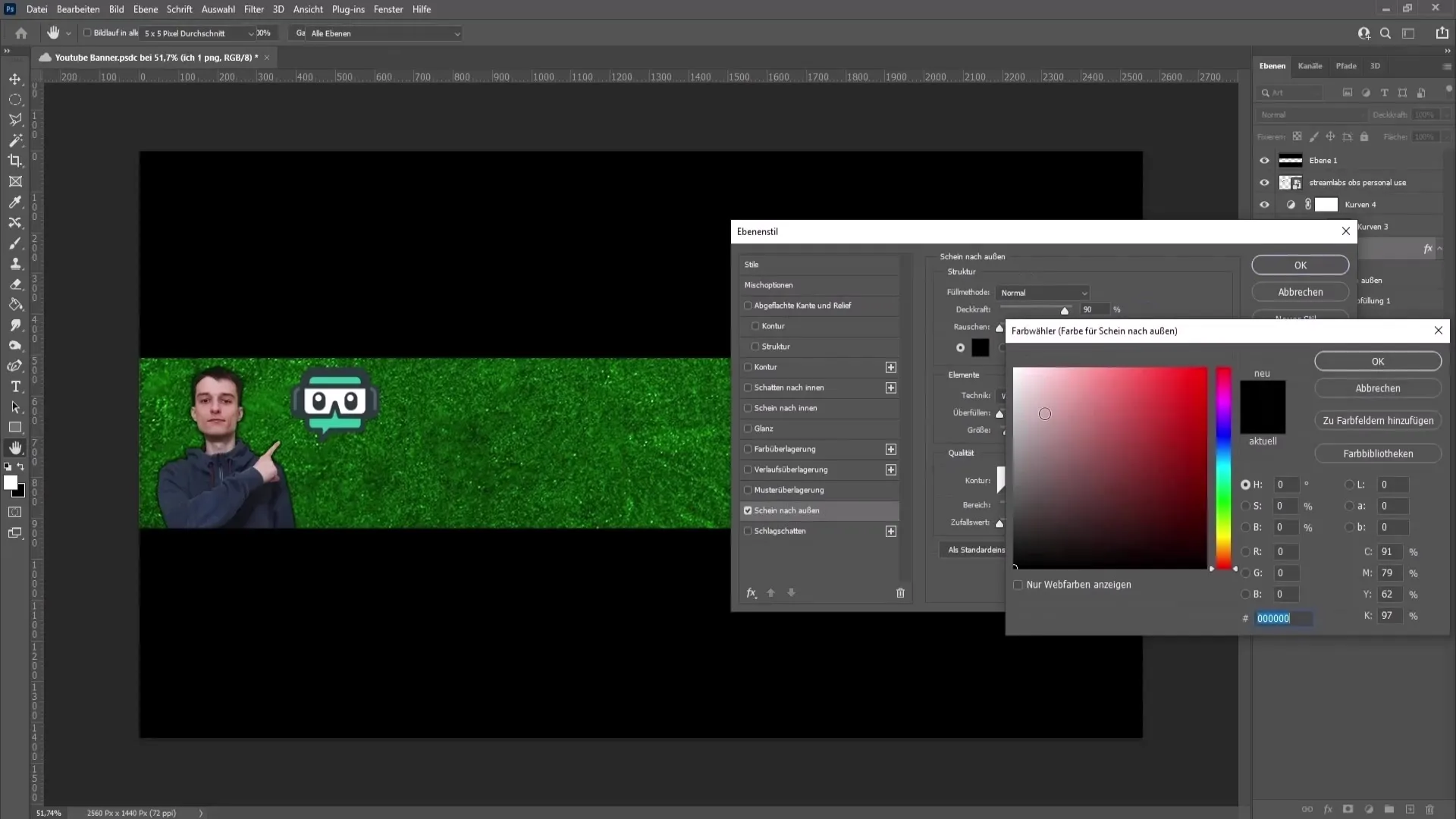This screenshot has width=1456, height=819.
Task: Select the Brush tool in toolbar
Action: (15, 242)
